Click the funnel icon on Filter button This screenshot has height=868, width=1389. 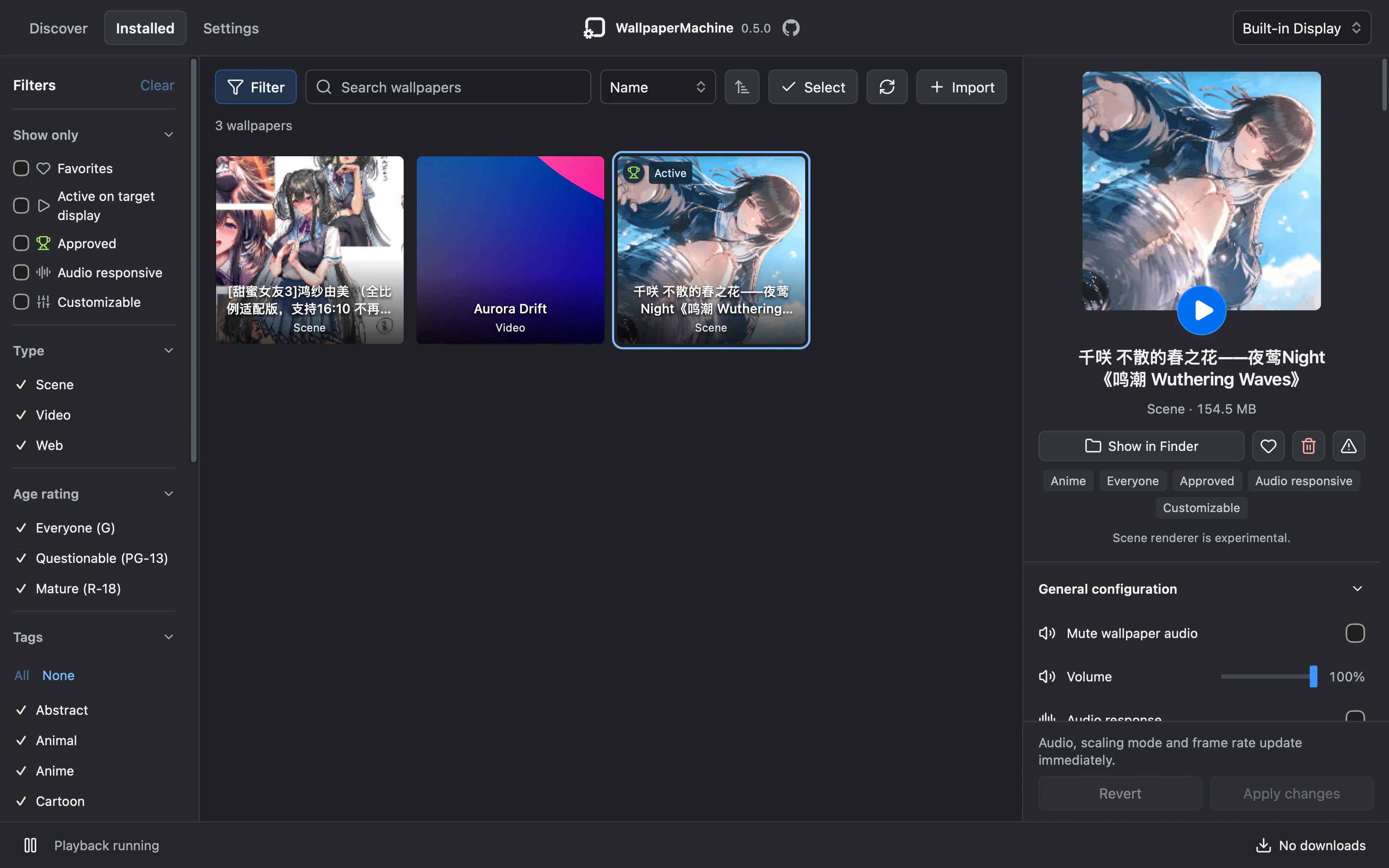235,87
